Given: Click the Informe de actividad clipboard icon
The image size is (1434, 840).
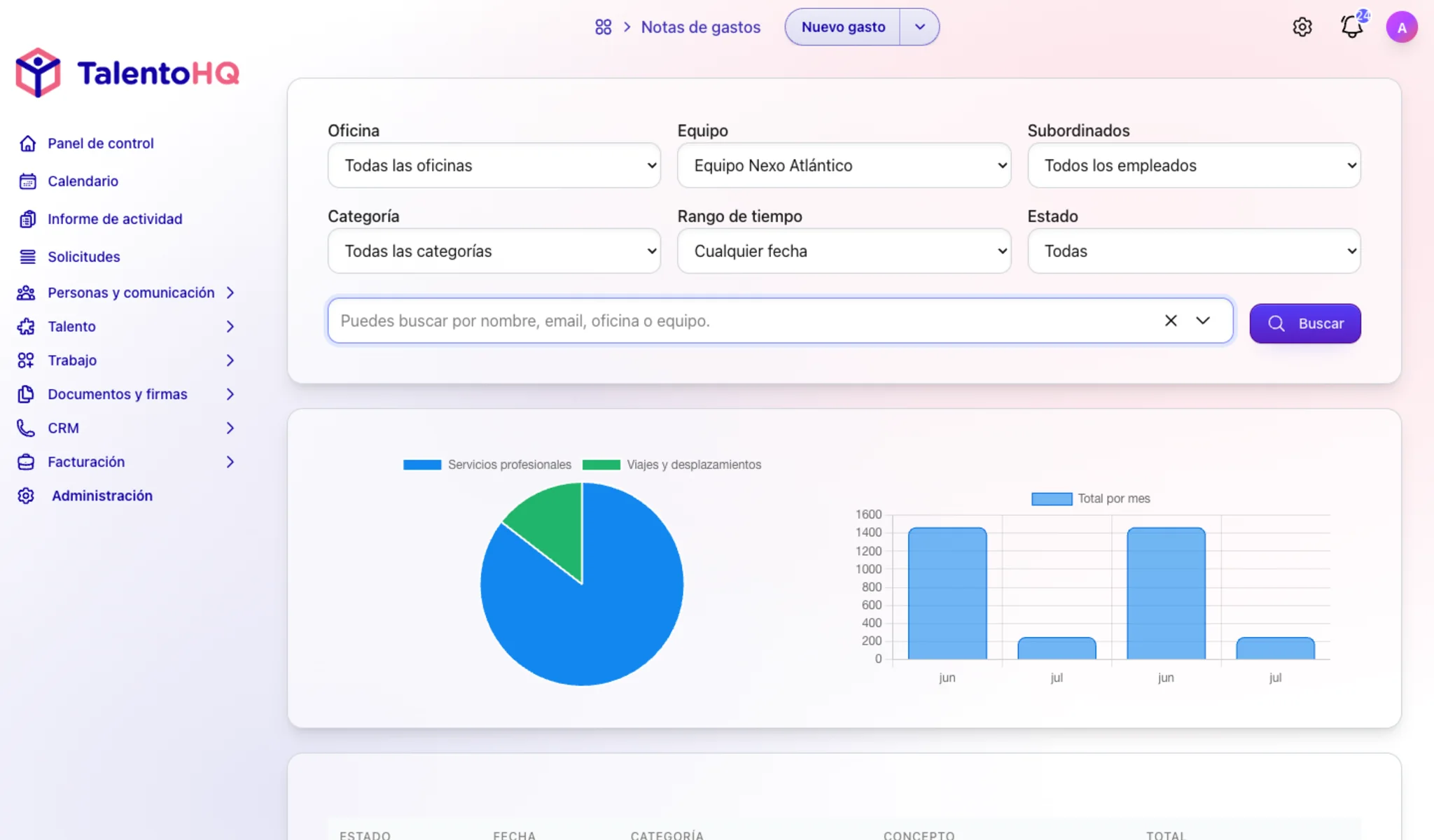Looking at the screenshot, I should 27,219.
